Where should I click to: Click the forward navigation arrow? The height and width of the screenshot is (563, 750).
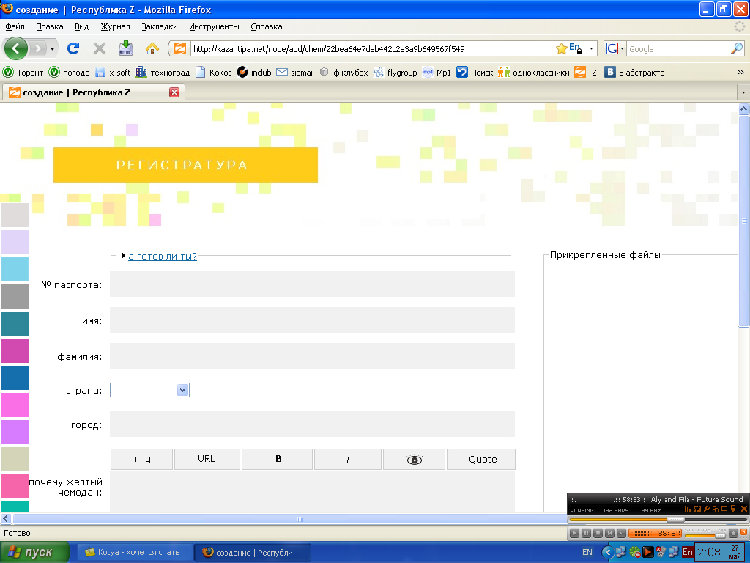tap(38, 48)
